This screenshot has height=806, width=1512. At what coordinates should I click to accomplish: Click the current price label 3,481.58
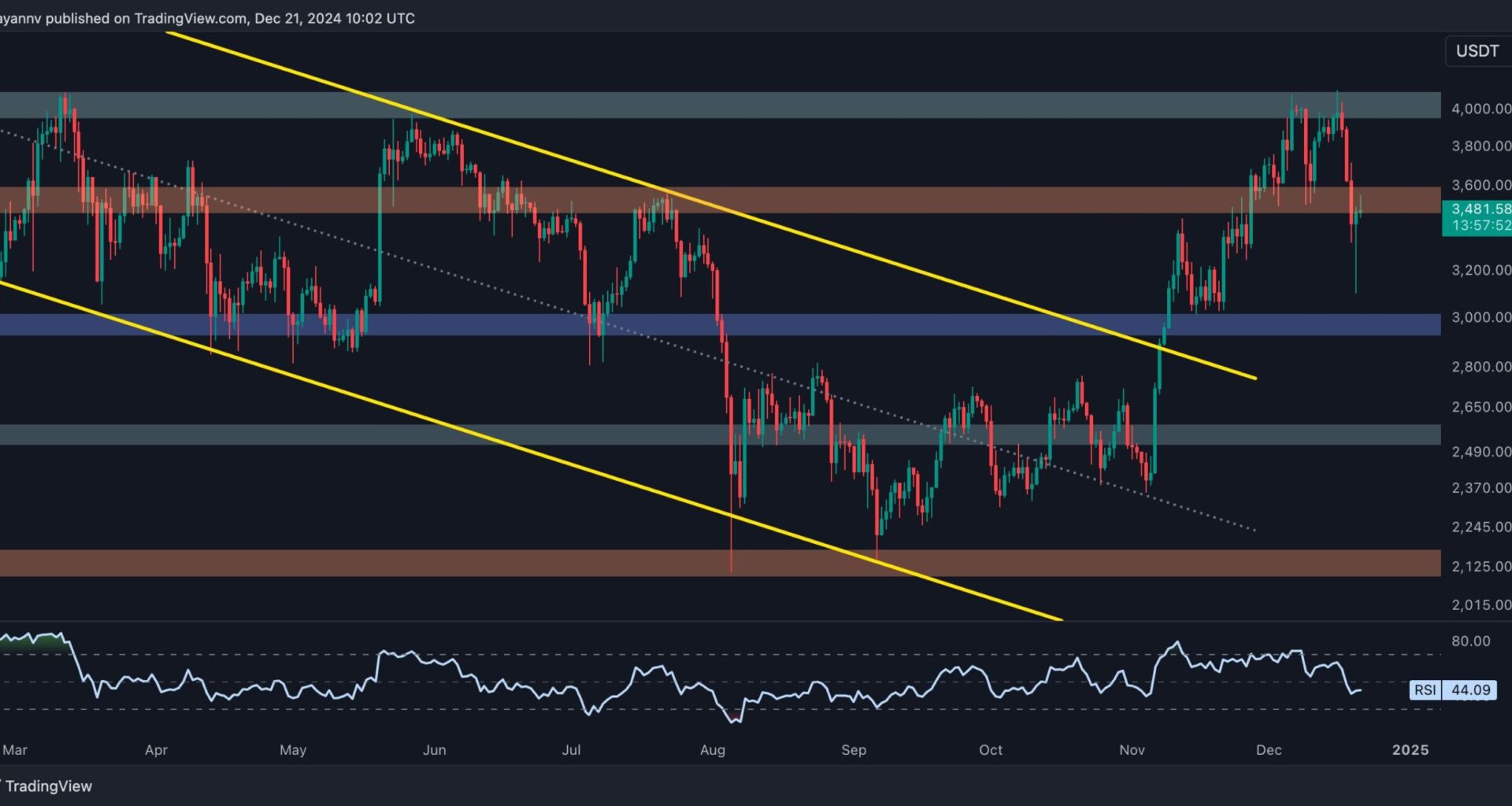(1480, 209)
